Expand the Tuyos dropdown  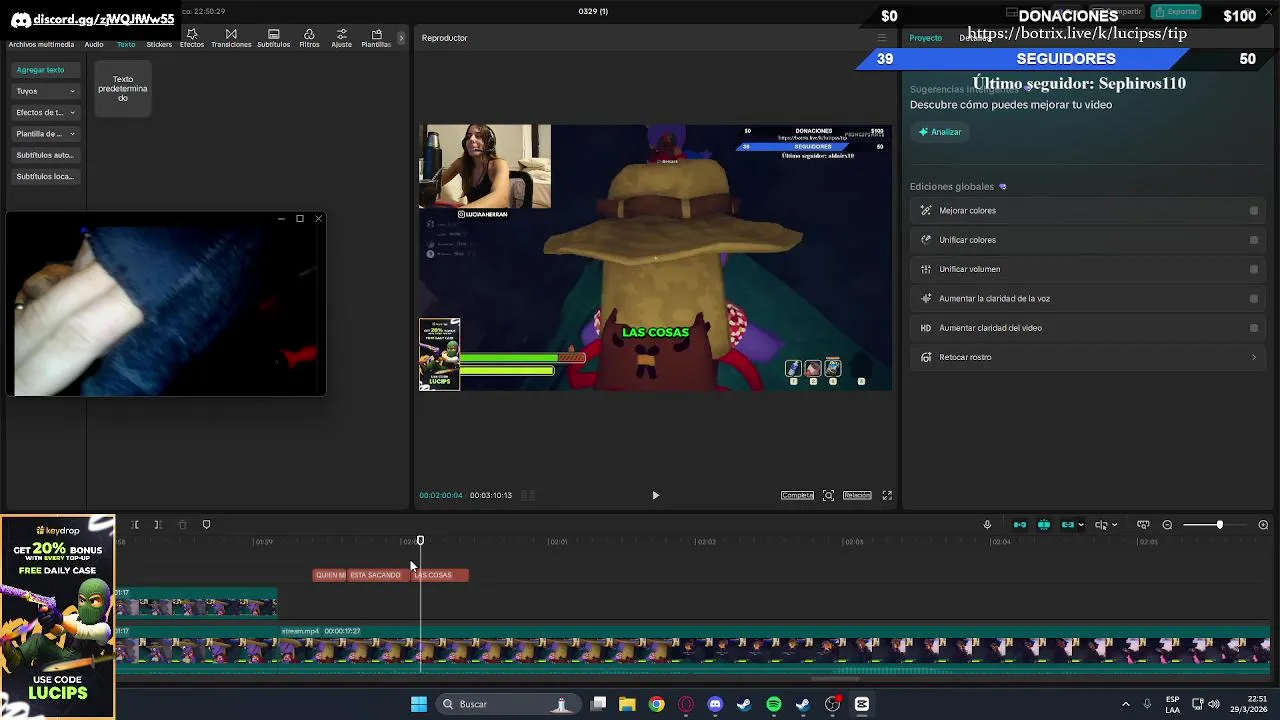(x=45, y=91)
